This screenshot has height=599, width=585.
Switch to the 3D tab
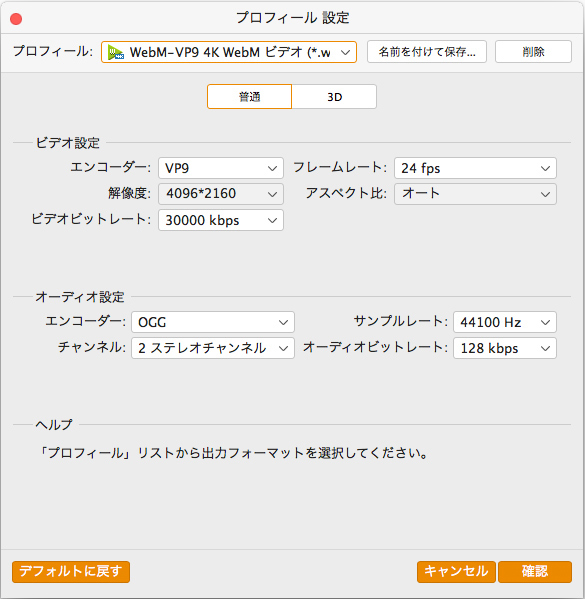tap(334, 97)
